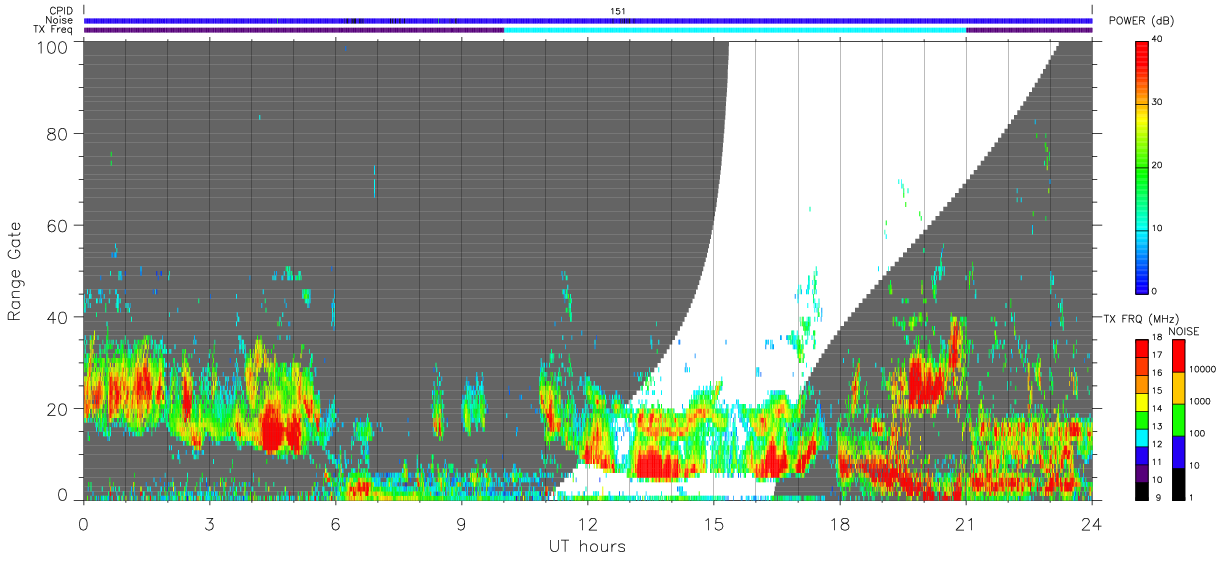Click the 100 label in NOISE legend
The image size is (1228, 567).
click(1198, 433)
